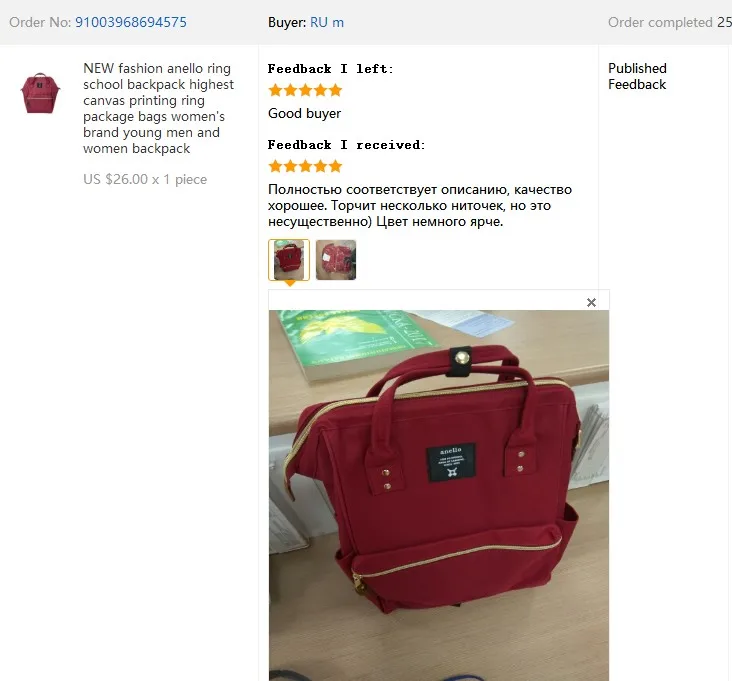This screenshot has width=732, height=681.
Task: Click the US $26.00 x 1 piece price
Action: pyautogui.click(x=145, y=179)
